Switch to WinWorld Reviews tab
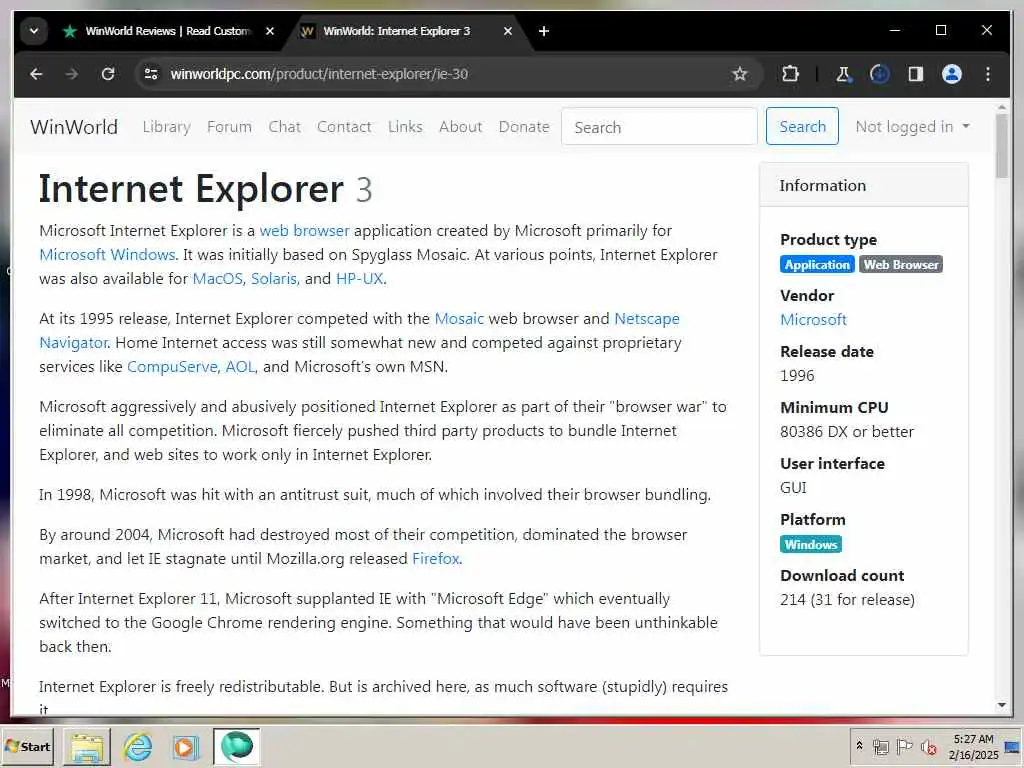The width and height of the screenshot is (1024, 768). 168,31
